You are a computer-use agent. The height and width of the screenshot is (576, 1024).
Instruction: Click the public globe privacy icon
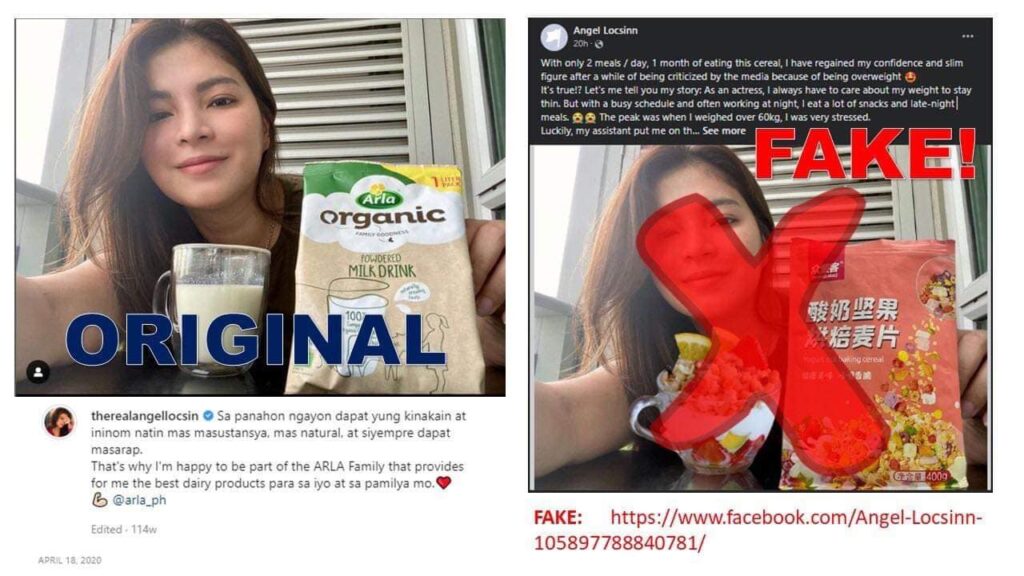[598, 44]
